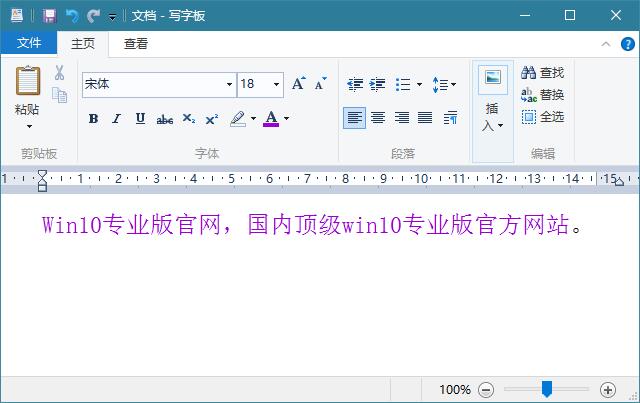Switch to the 主页 home tab
Image resolution: width=640 pixels, height=403 pixels.
83,43
